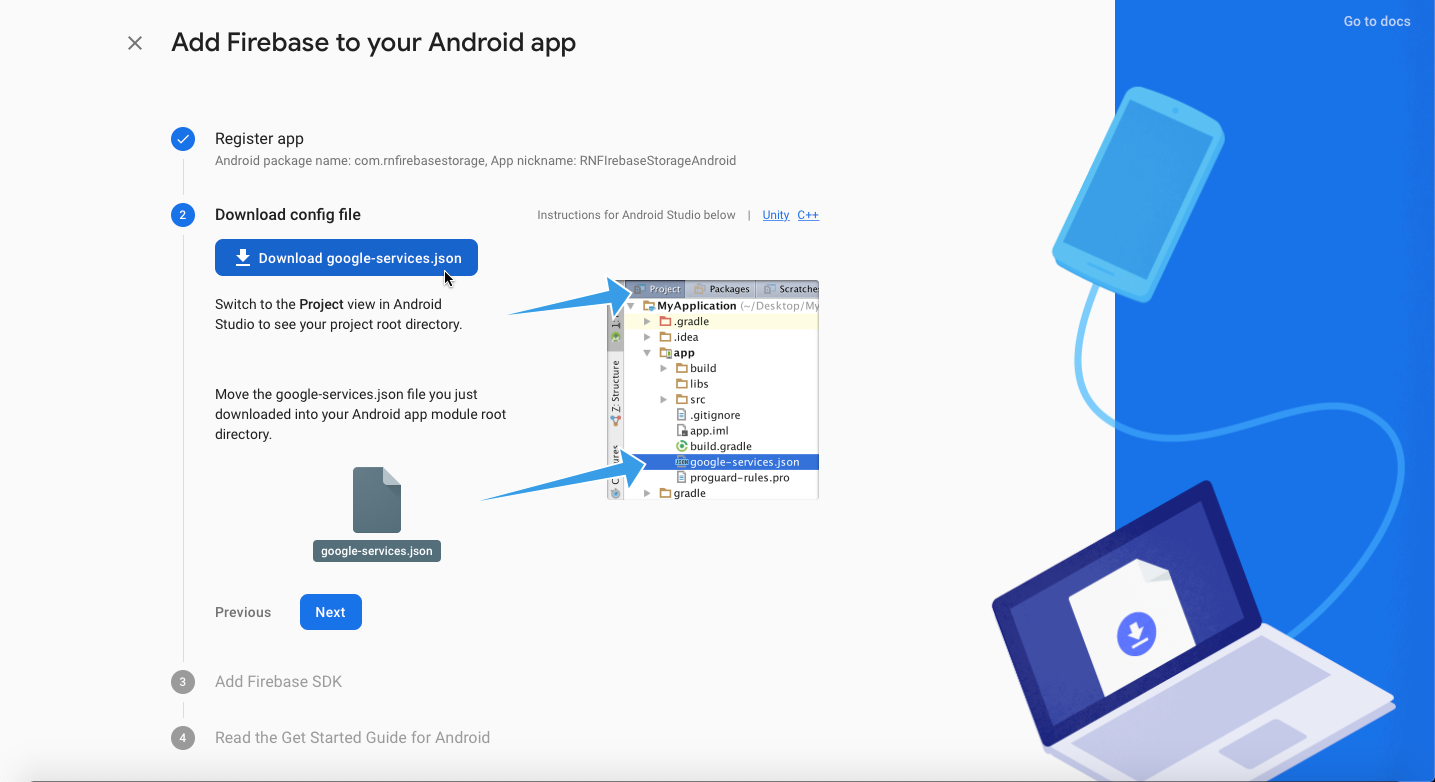Open the Add Firebase SDK step

(278, 682)
